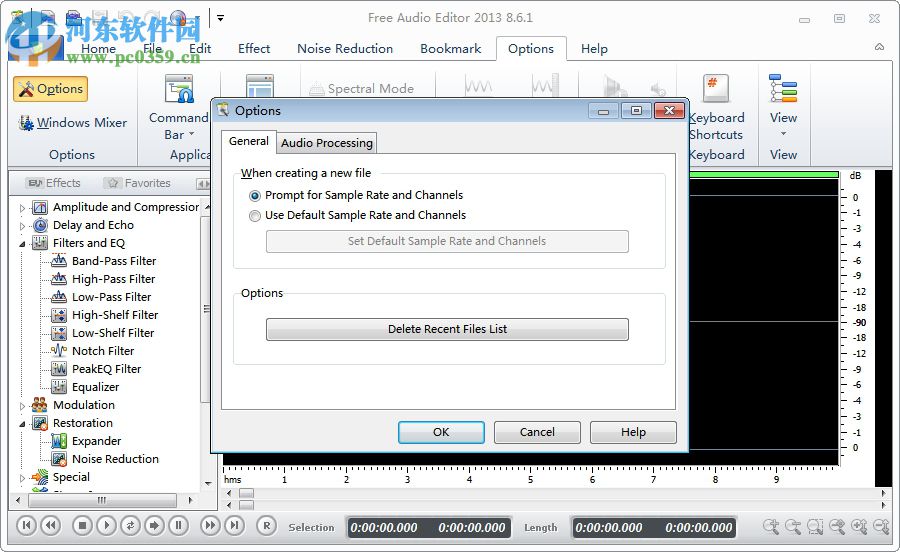This screenshot has height=552, width=900.
Task: Collapse Filters and EQ category
Action: 22,244
